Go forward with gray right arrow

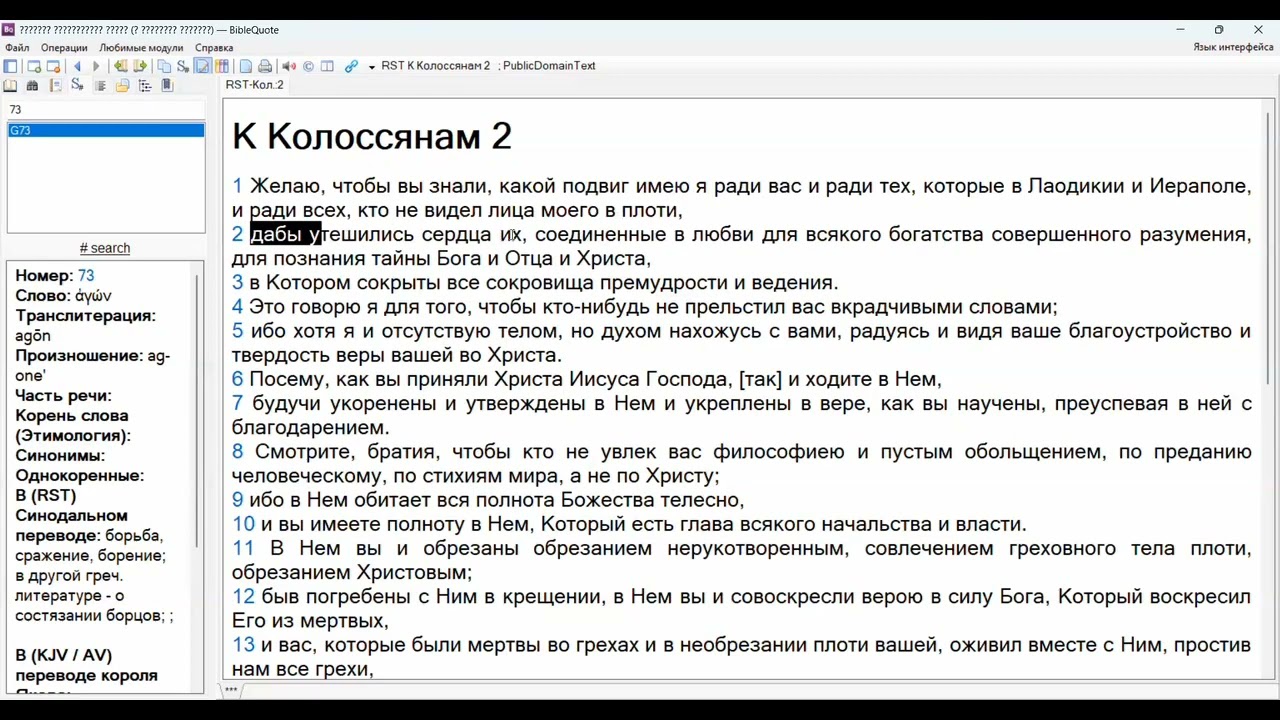[96, 66]
